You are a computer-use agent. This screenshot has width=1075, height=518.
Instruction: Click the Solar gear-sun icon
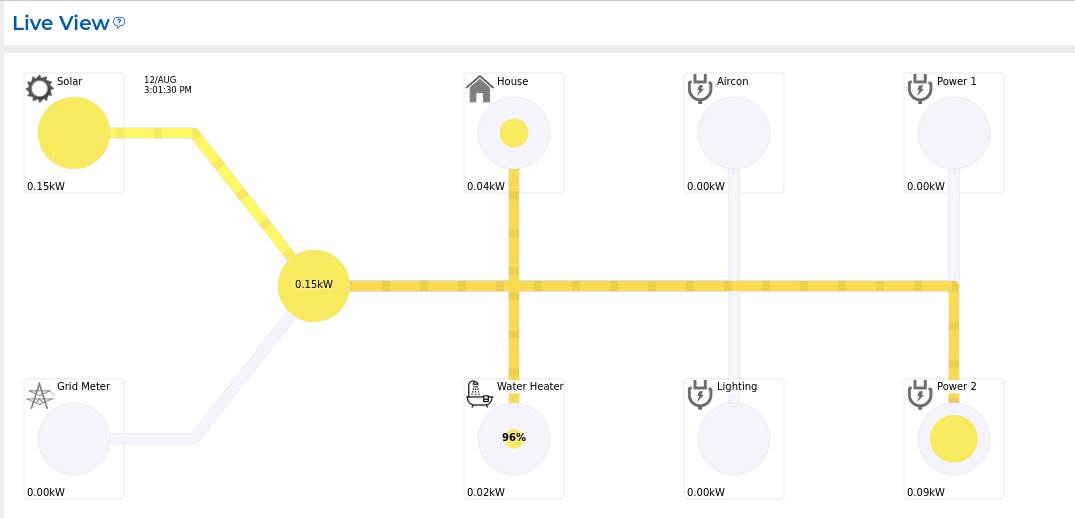click(x=39, y=89)
